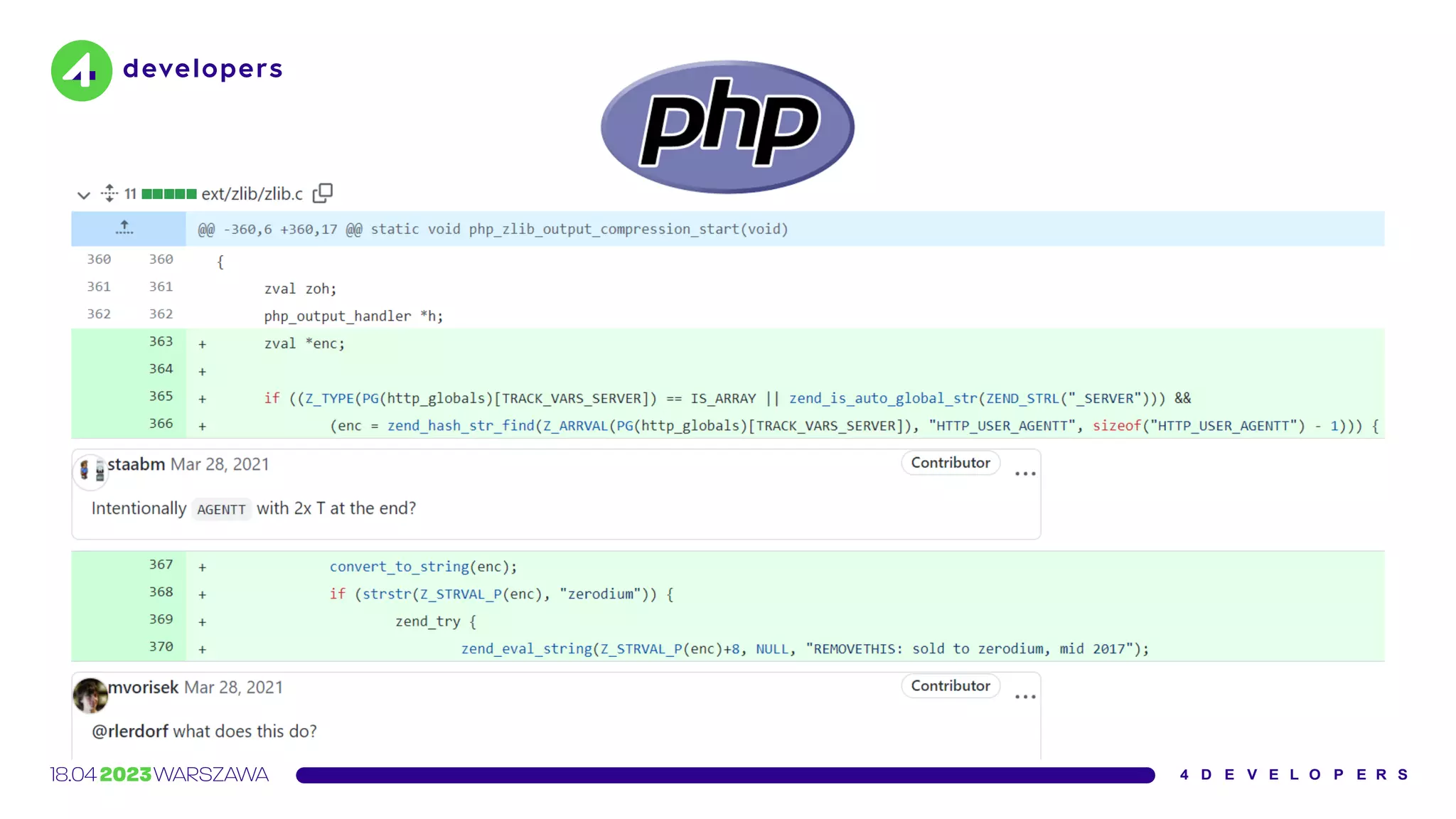Image resolution: width=1456 pixels, height=819 pixels.
Task: Click the expand-all diff arrows icon
Action: pos(109,193)
